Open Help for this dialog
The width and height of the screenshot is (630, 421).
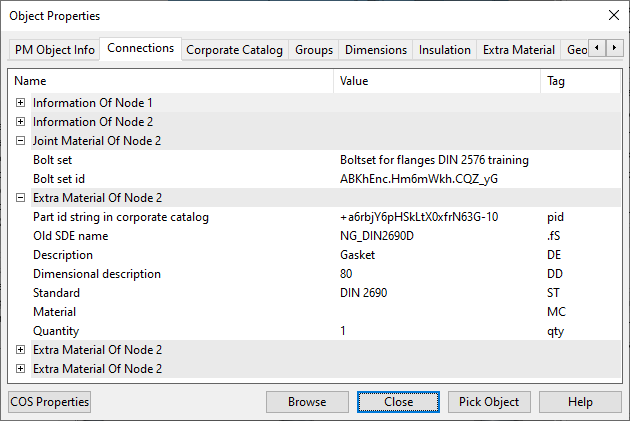click(x=580, y=402)
